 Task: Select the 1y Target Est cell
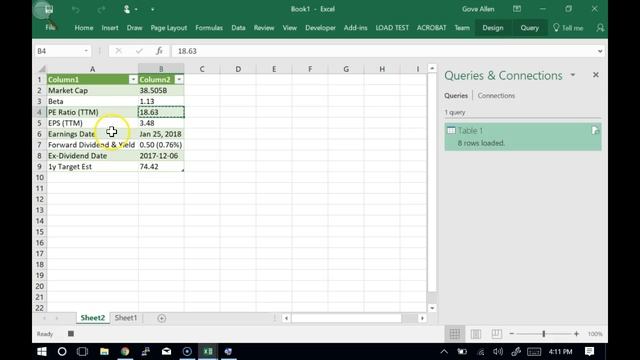93,167
